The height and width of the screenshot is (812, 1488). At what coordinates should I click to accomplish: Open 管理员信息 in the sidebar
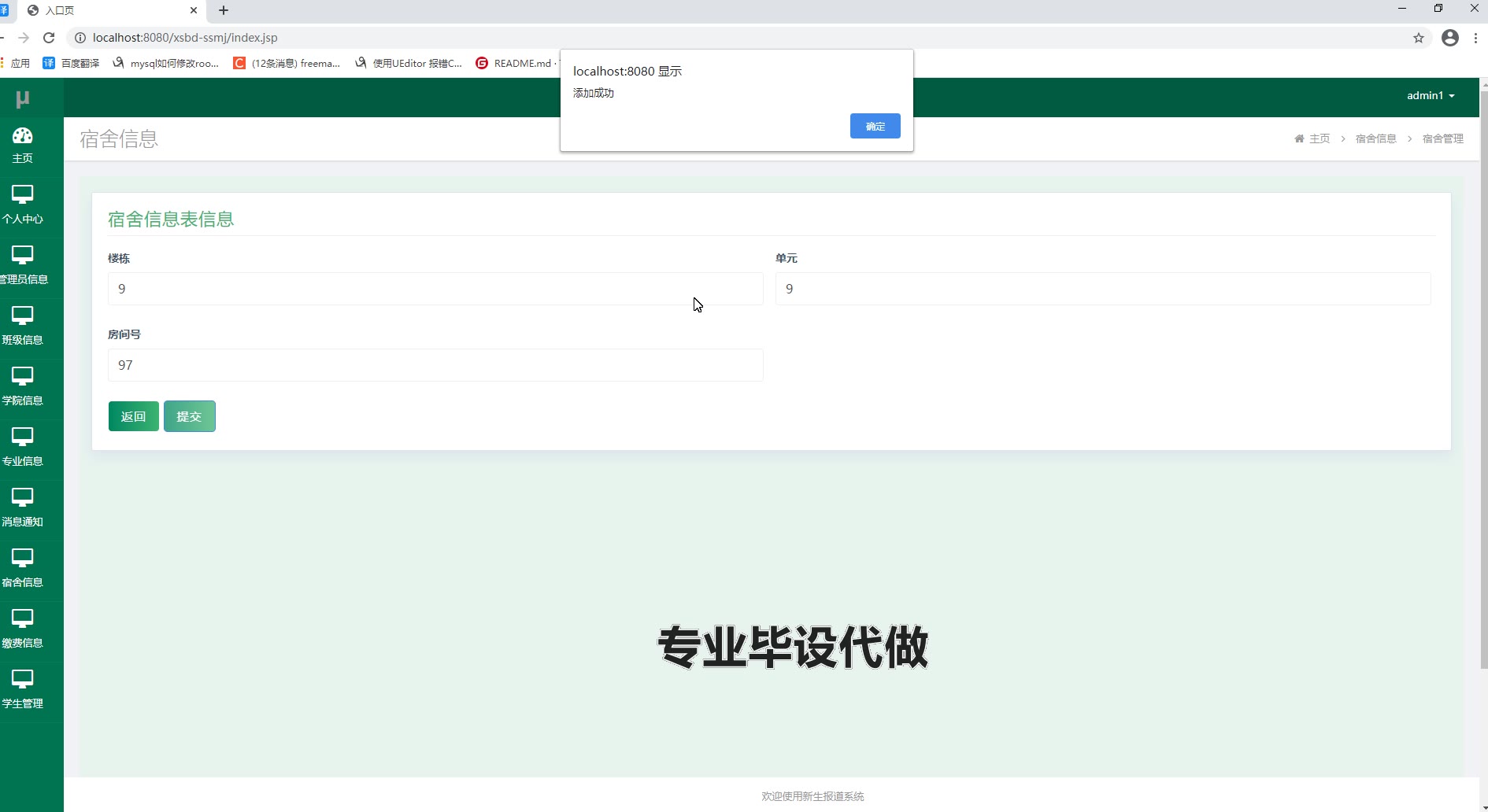pos(22,266)
